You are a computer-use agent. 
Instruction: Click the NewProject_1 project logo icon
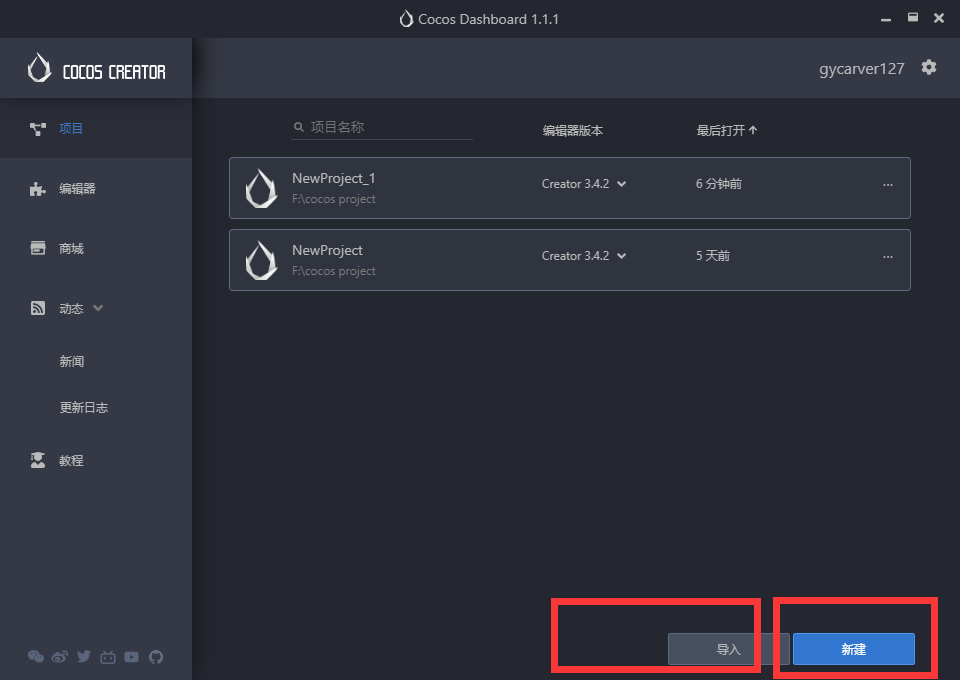(261, 189)
